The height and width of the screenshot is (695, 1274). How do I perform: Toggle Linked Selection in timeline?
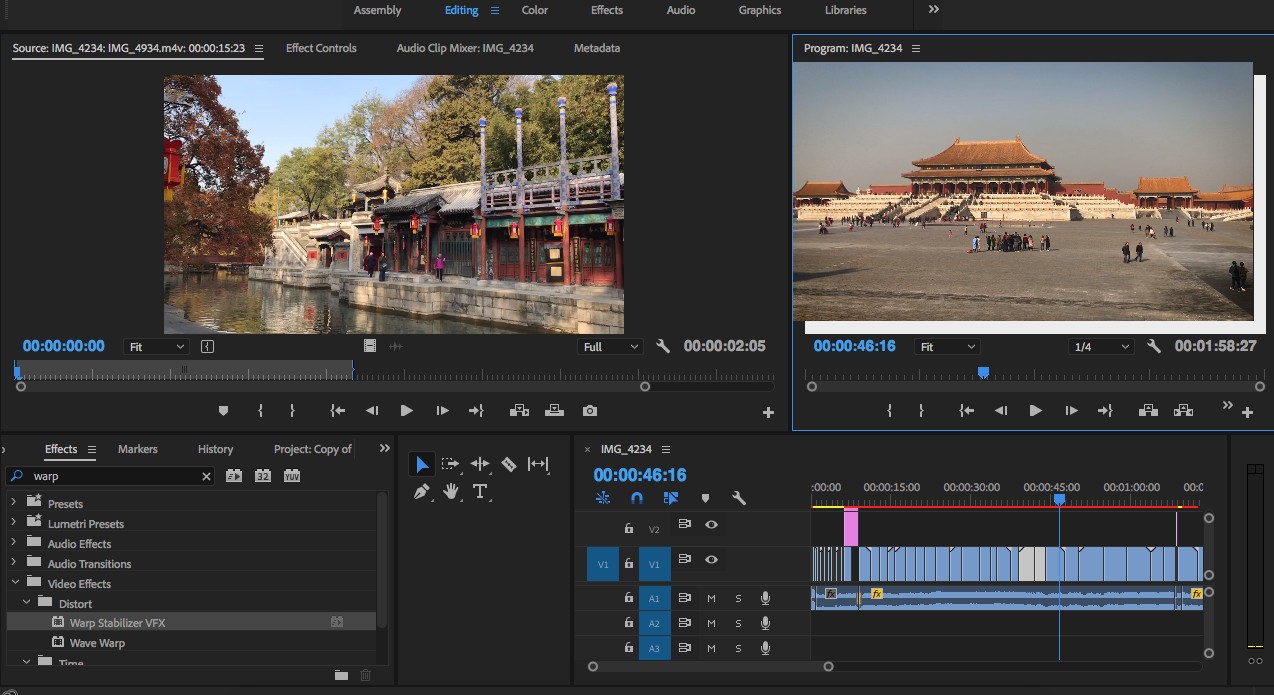[671, 498]
